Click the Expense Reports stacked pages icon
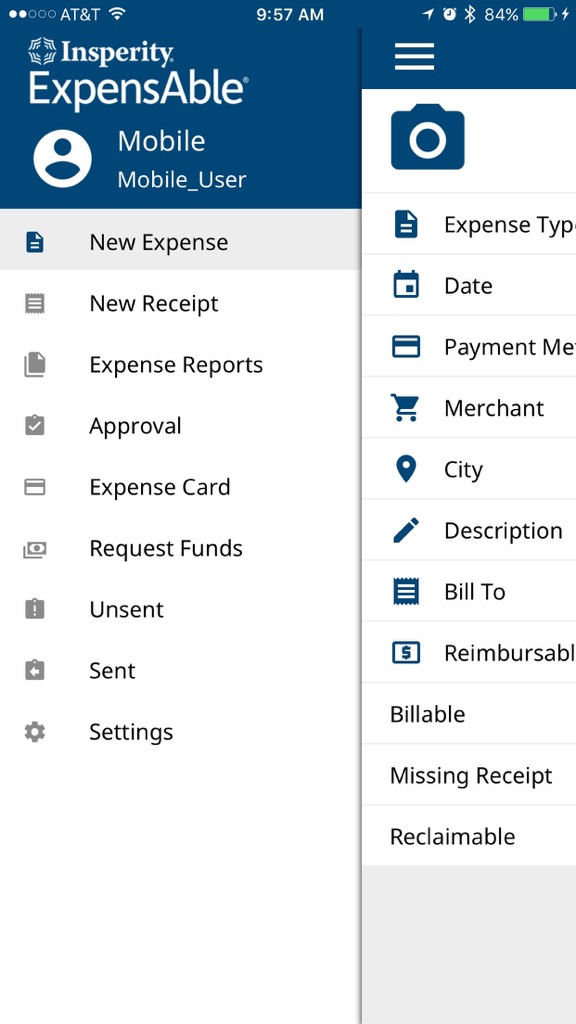 (x=35, y=364)
